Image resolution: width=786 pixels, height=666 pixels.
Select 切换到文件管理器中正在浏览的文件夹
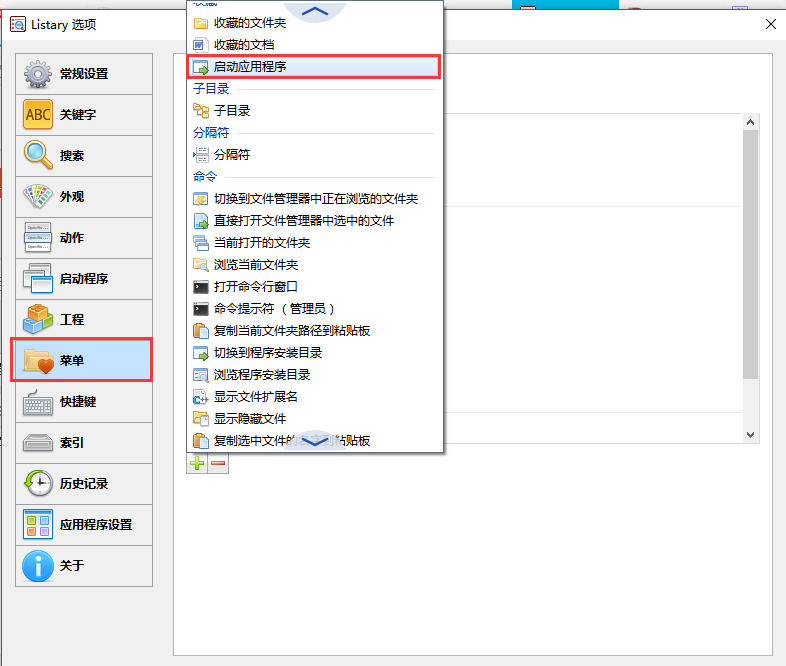click(x=315, y=199)
